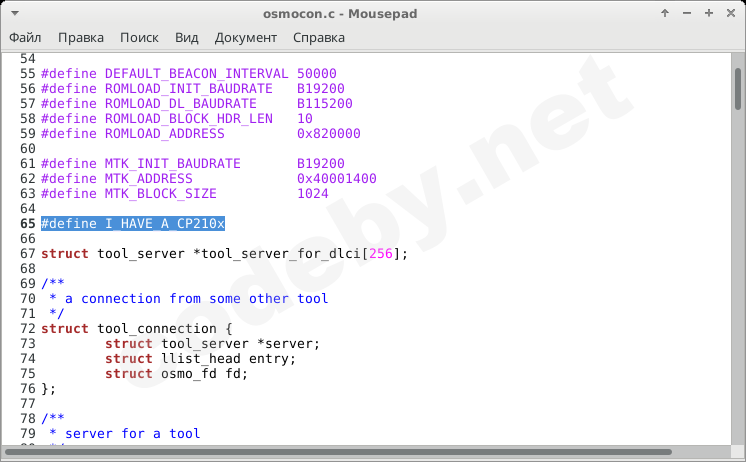Image resolution: width=746 pixels, height=462 pixels.
Task: Click 'DEFAULT_BEACON_INTERVAL' on line 55
Action: pyautogui.click(x=196, y=74)
